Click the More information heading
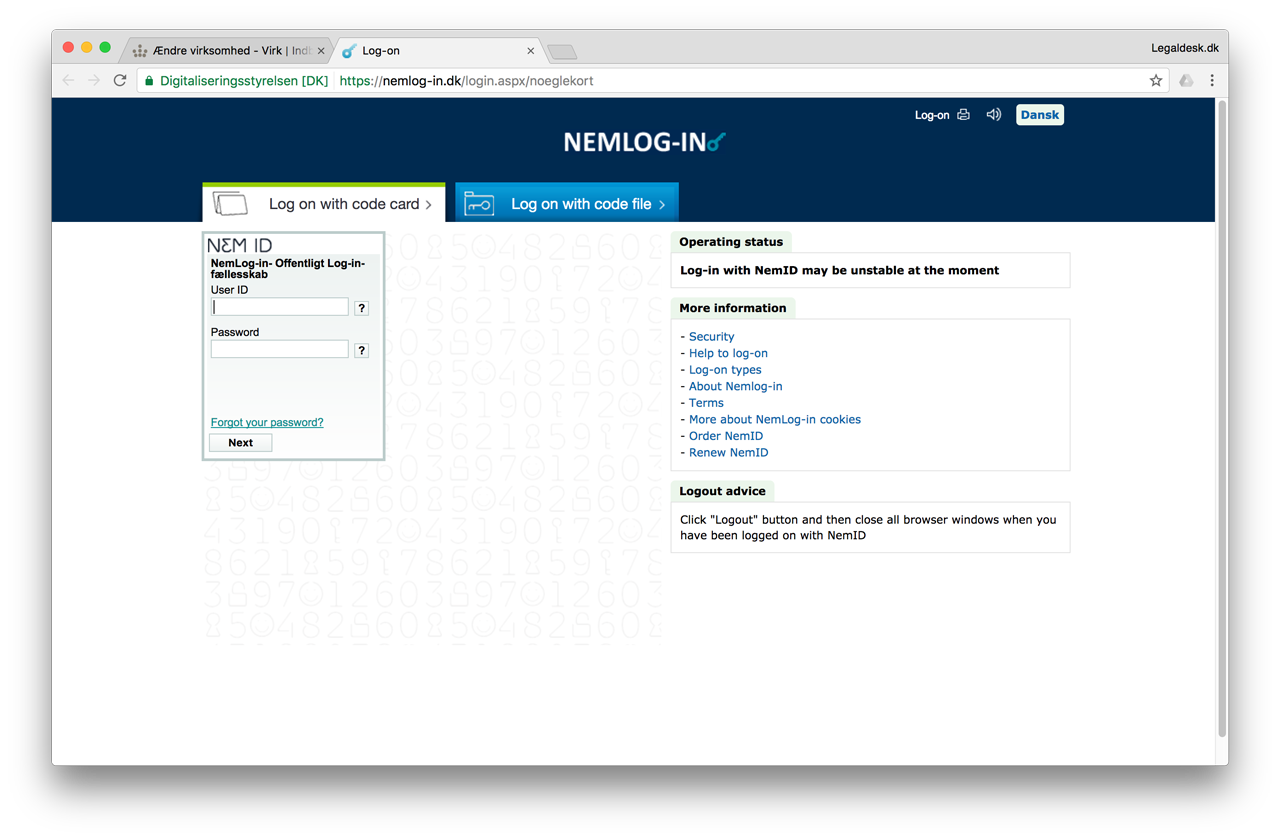 pos(733,308)
